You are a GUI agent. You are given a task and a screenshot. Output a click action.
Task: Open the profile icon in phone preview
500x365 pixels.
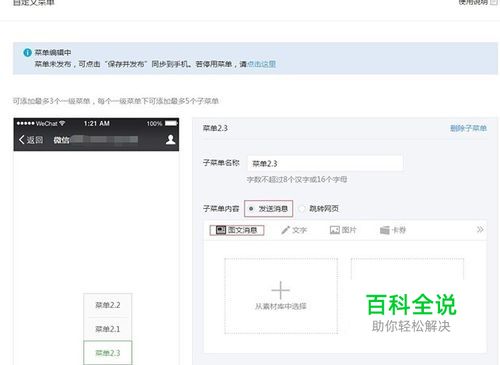click(170, 139)
